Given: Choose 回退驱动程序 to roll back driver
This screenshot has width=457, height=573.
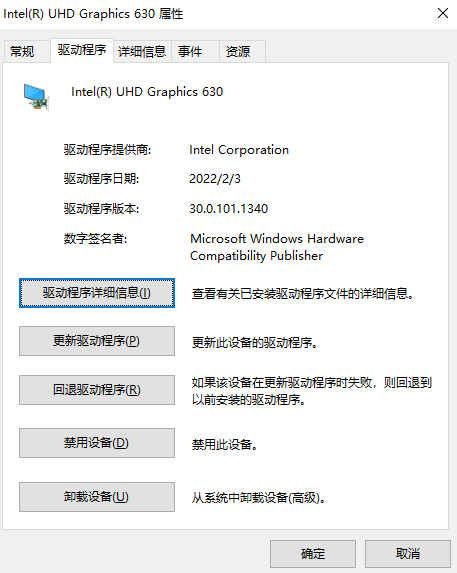Looking at the screenshot, I should tap(97, 390).
